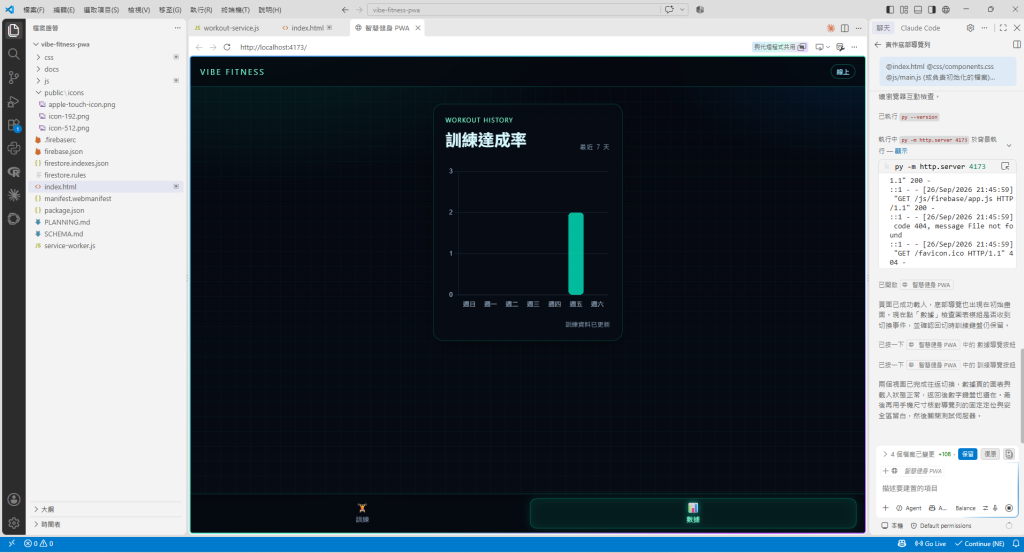Open the Accounts icon in activity bar
Screen dimensions: 1024x553
13,499
